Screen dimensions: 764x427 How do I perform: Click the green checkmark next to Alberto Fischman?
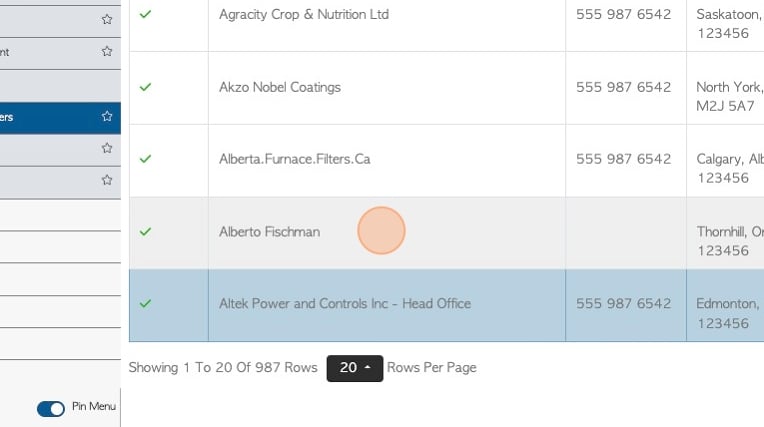(145, 232)
